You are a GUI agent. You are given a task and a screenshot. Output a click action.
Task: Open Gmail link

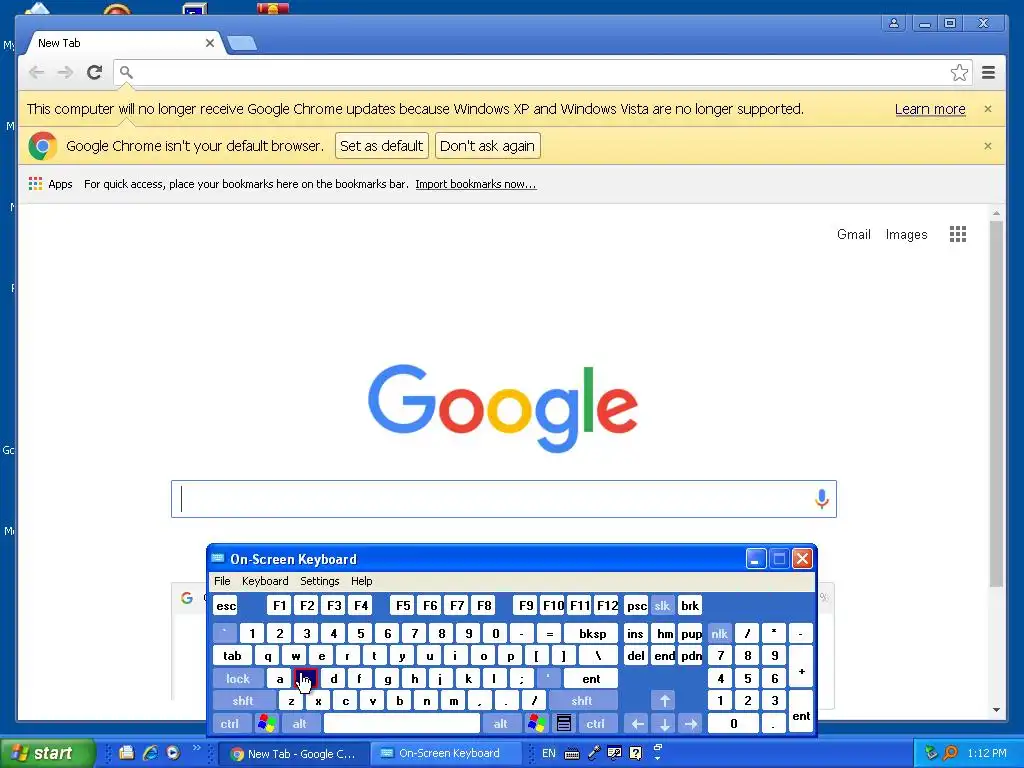pyautogui.click(x=854, y=234)
